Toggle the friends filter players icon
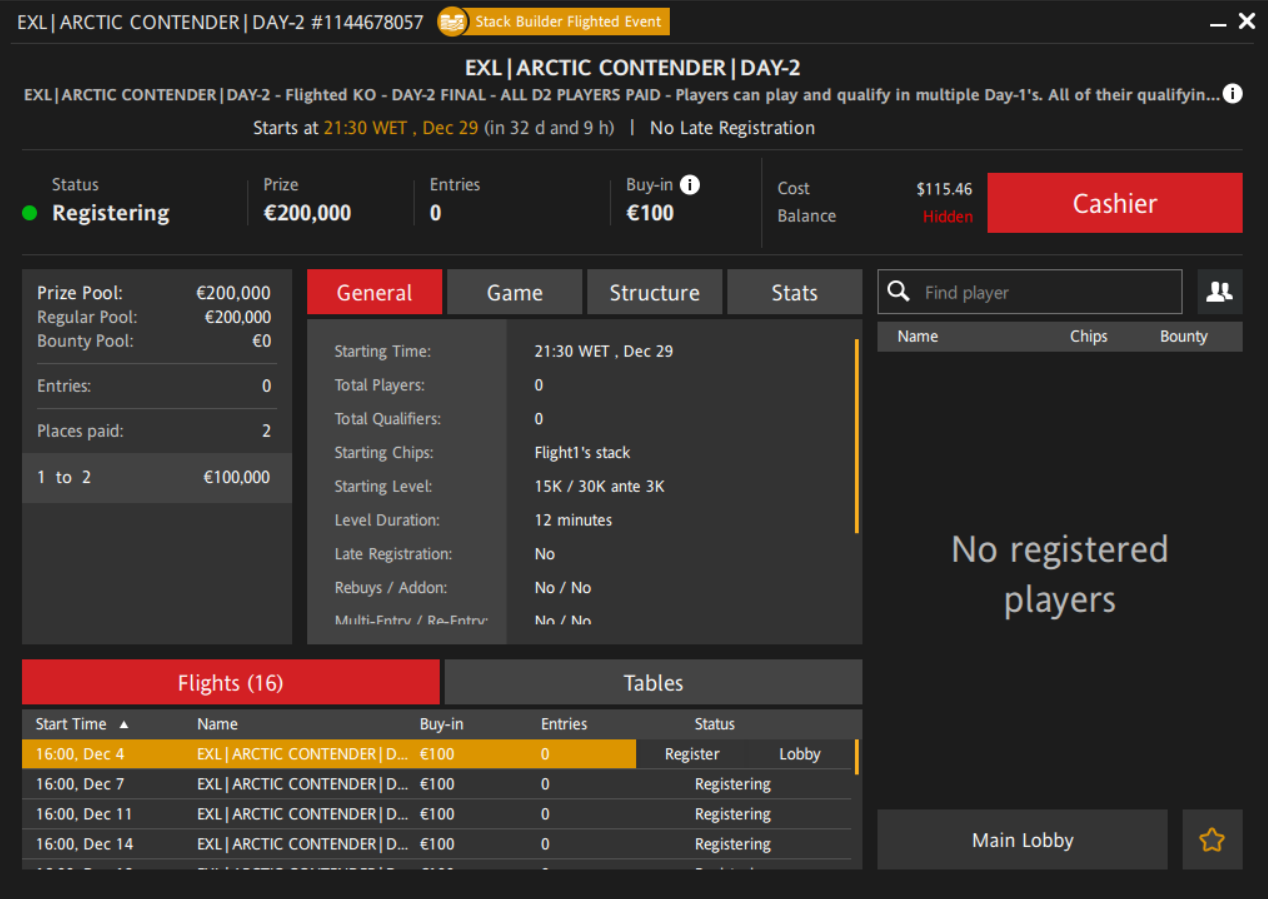The image size is (1268, 899). pos(1219,292)
